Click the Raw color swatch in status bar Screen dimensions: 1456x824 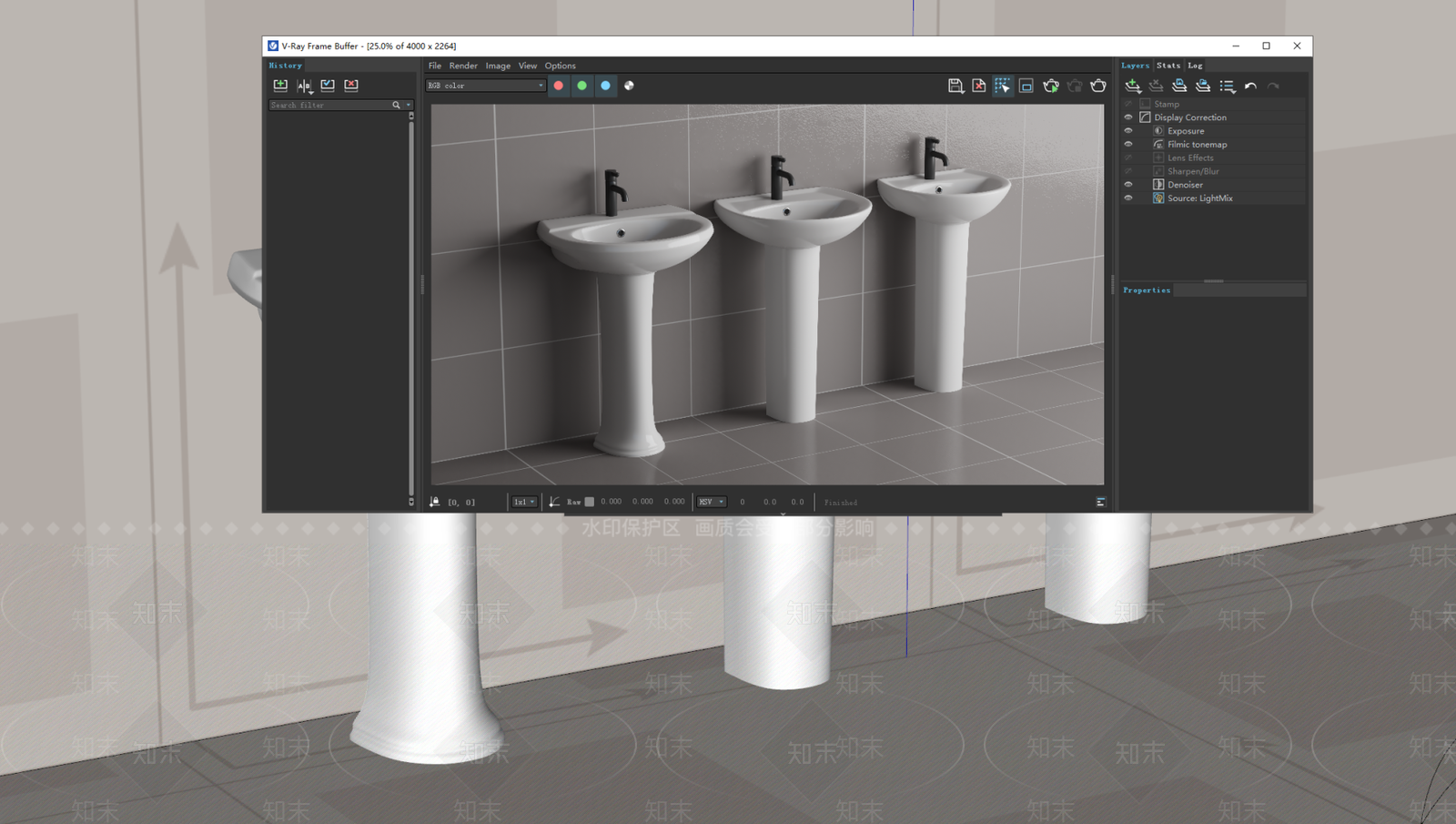pos(590,502)
